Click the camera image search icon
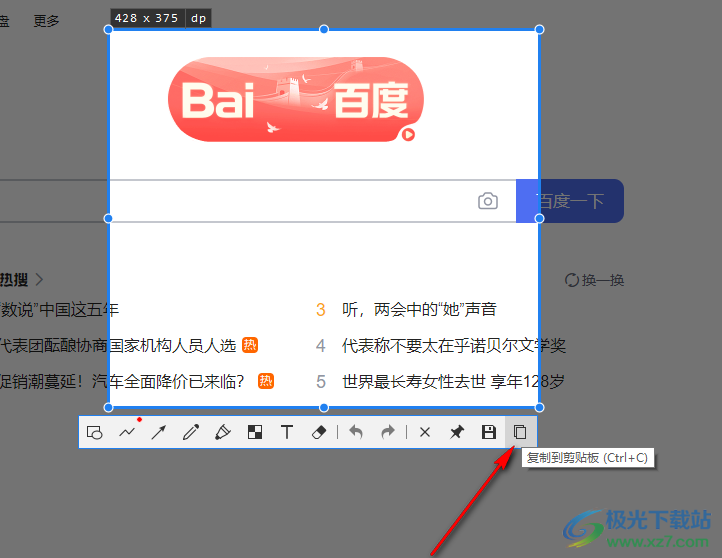Image resolution: width=722 pixels, height=558 pixels. click(x=488, y=201)
